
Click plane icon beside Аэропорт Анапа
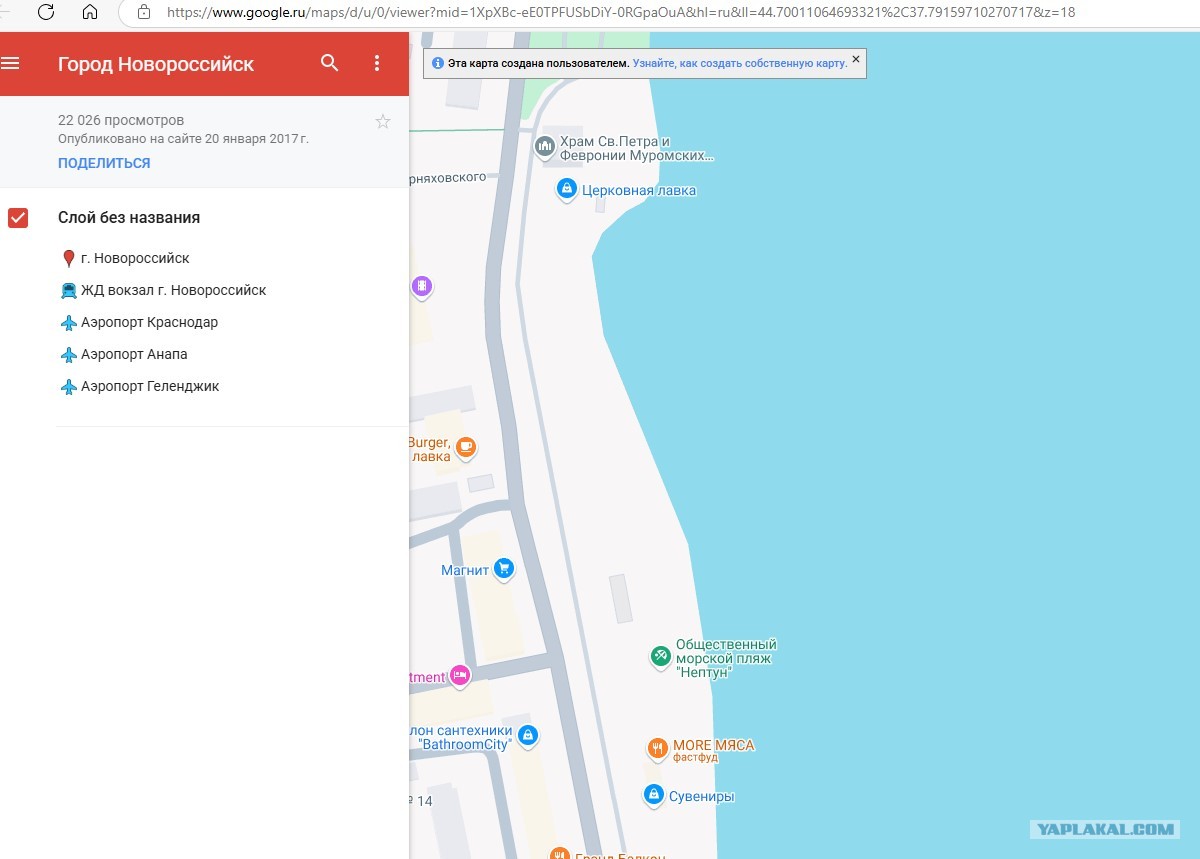coord(68,355)
